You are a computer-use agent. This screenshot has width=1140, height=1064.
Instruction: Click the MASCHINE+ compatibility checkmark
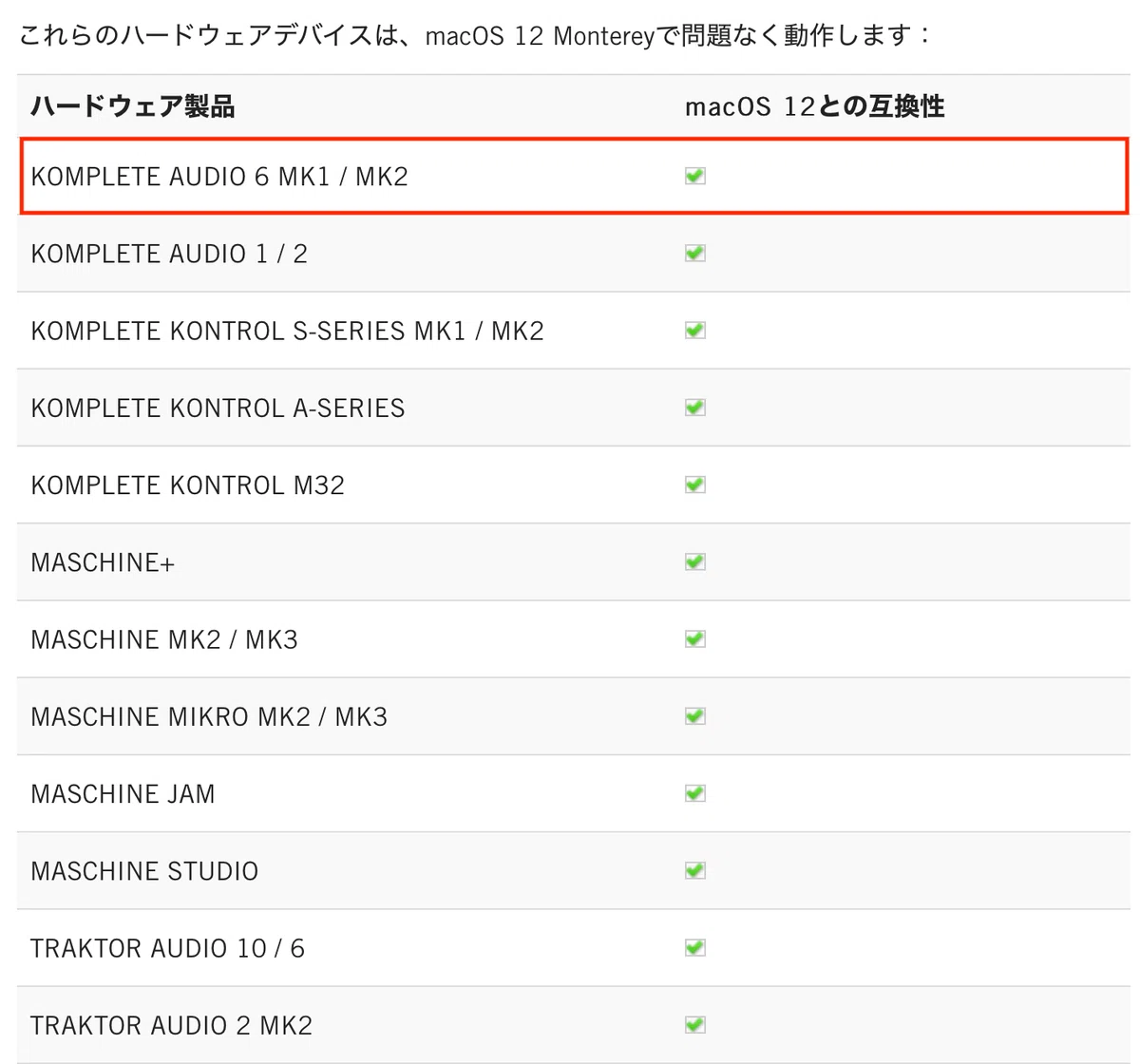pos(695,561)
